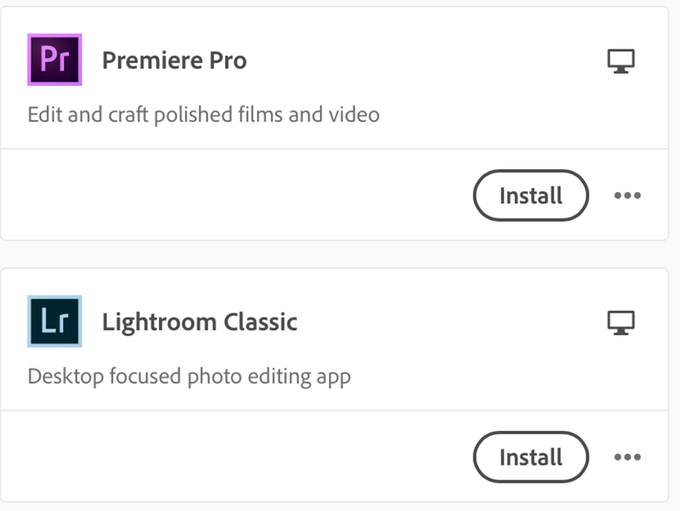680x511 pixels.
Task: Click the 'Edit and craft polished films' description
Action: (203, 114)
